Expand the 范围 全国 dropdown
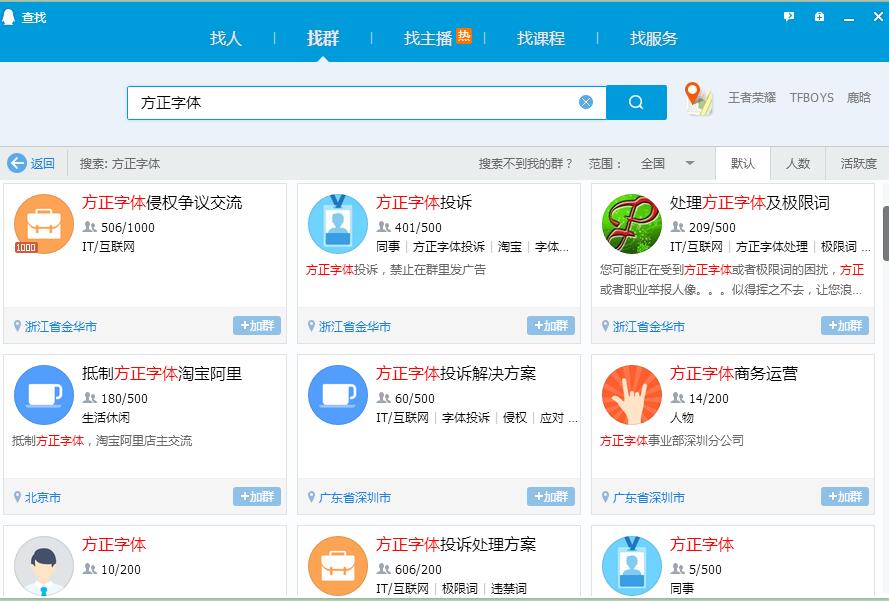This screenshot has height=601, width=889. pos(667,163)
